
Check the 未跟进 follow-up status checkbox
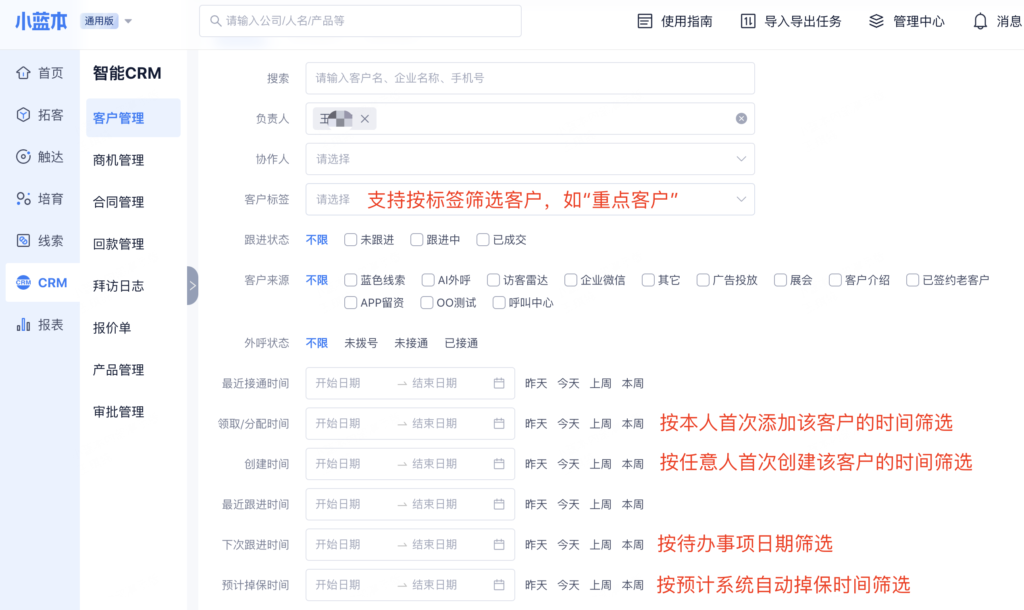(351, 240)
